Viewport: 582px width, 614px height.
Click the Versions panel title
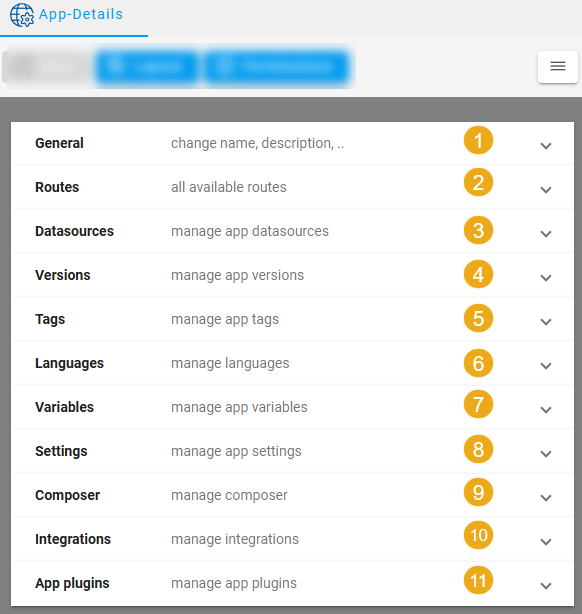[63, 275]
